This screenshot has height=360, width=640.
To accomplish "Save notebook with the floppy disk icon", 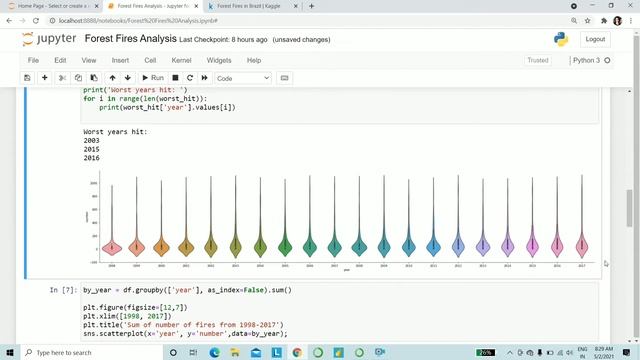I will click(x=27, y=78).
